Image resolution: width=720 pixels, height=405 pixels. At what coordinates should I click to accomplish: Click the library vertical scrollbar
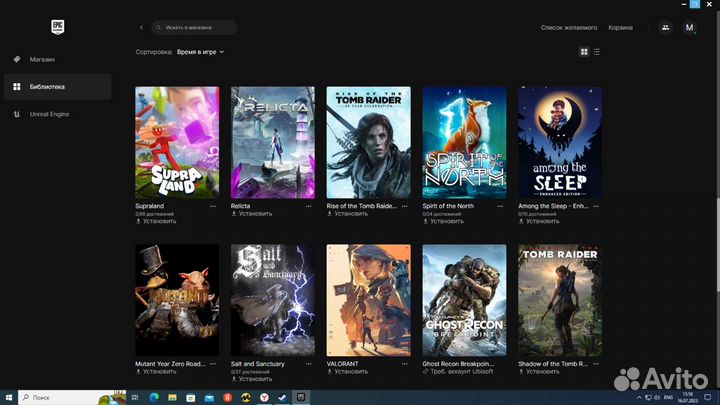(x=717, y=245)
